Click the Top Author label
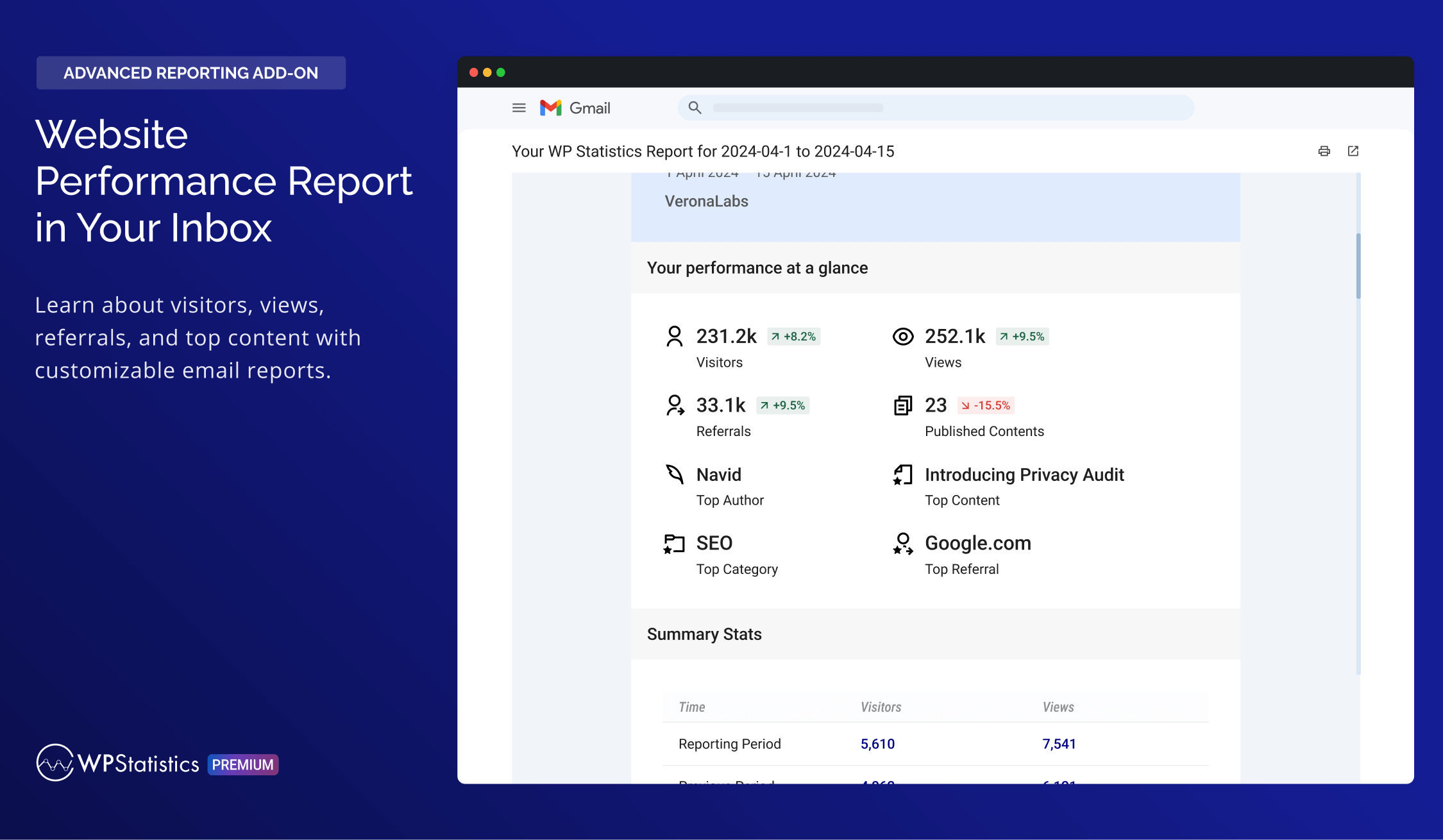Viewport: 1443px width, 840px height. pyautogui.click(x=730, y=500)
